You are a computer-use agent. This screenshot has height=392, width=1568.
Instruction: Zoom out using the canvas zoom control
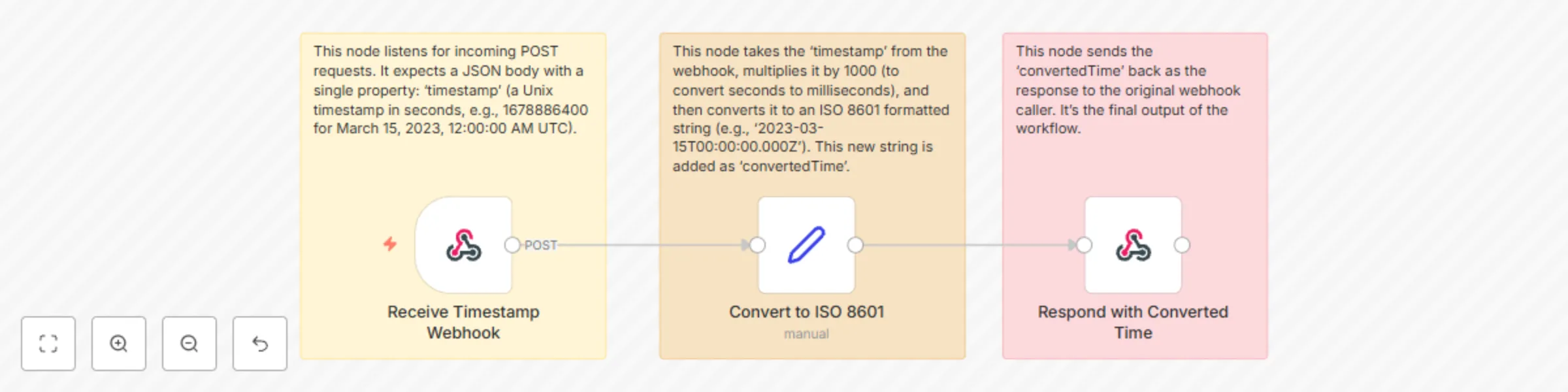tap(189, 344)
